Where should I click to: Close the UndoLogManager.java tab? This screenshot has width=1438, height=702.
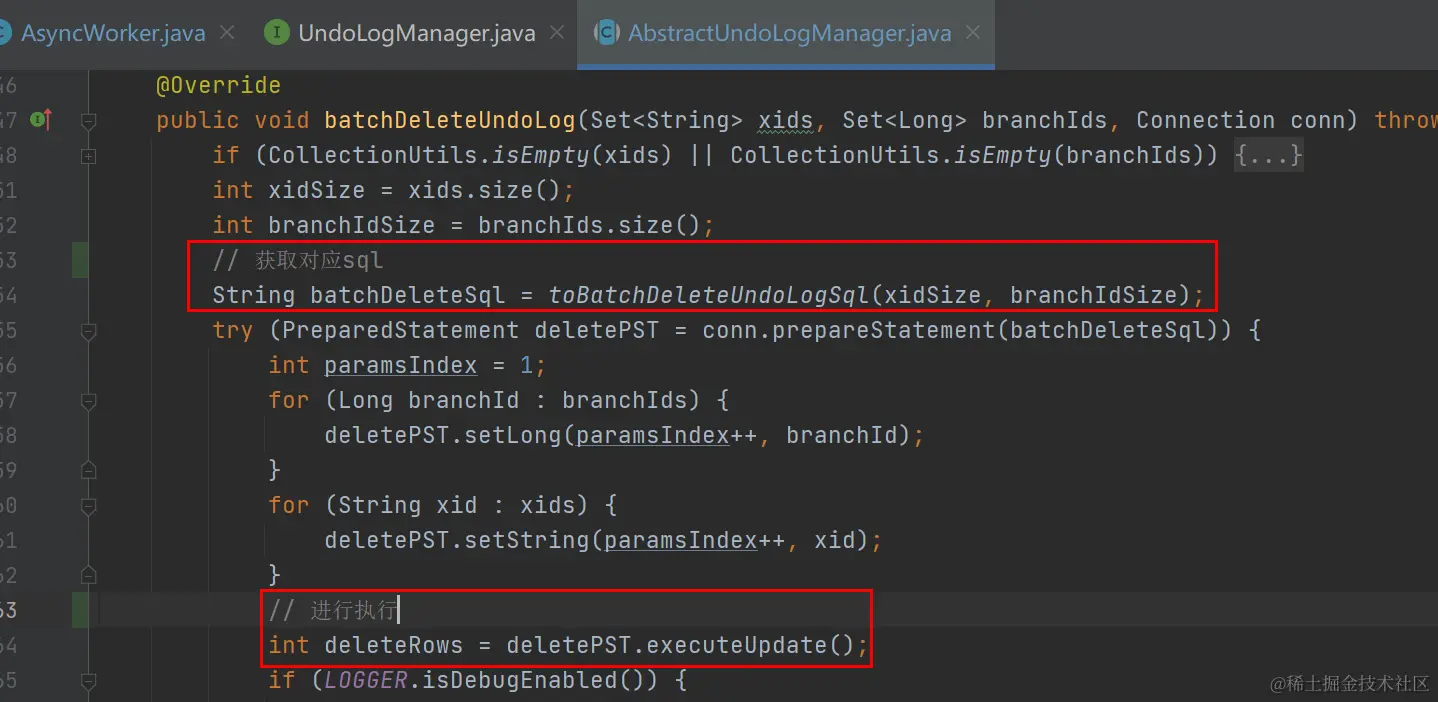tap(557, 33)
